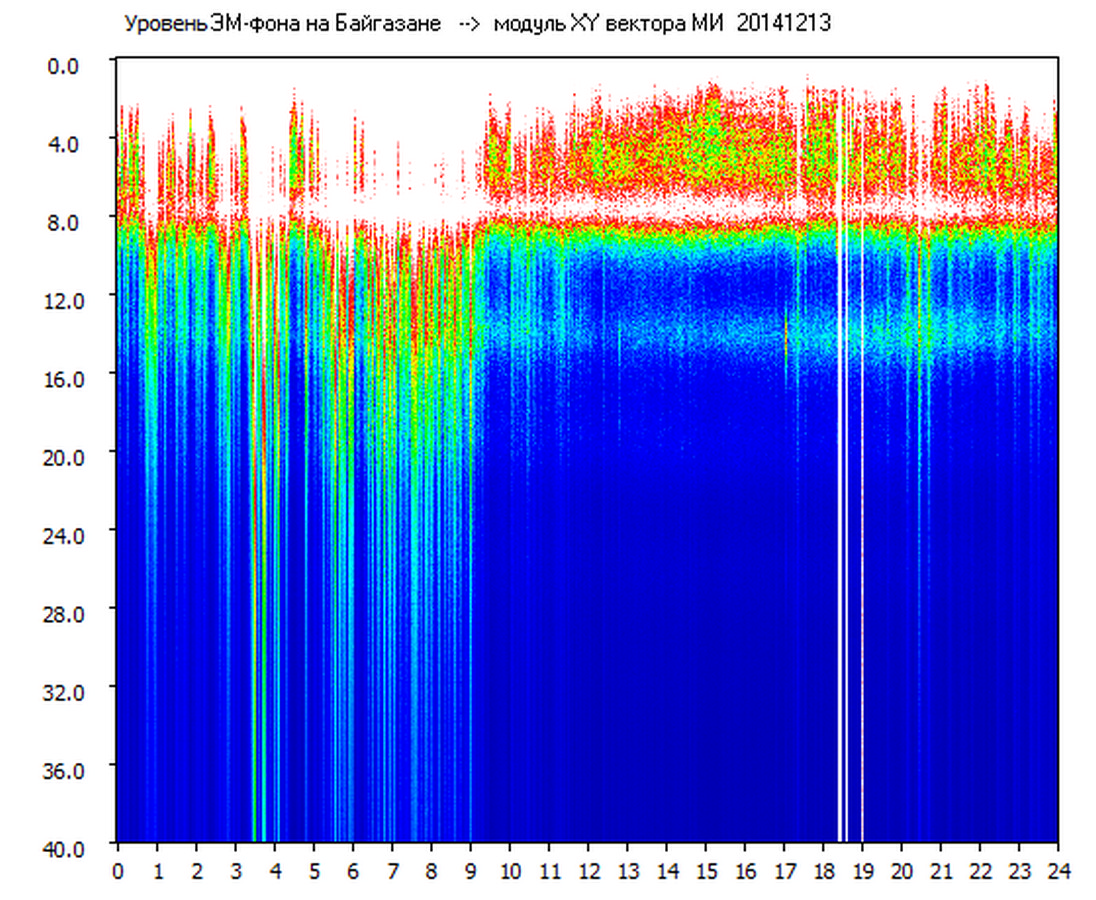The width and height of the screenshot is (1096, 900).
Task: Click the hour 17 label on the X axis
Action: click(x=785, y=870)
